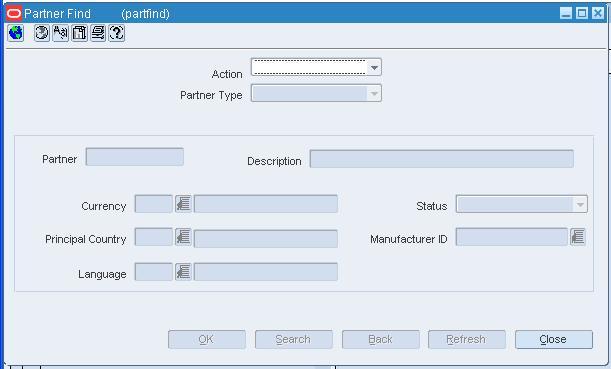Expand the Action dropdown
Image resolution: width=611 pixels, height=369 pixels.
[x=374, y=68]
